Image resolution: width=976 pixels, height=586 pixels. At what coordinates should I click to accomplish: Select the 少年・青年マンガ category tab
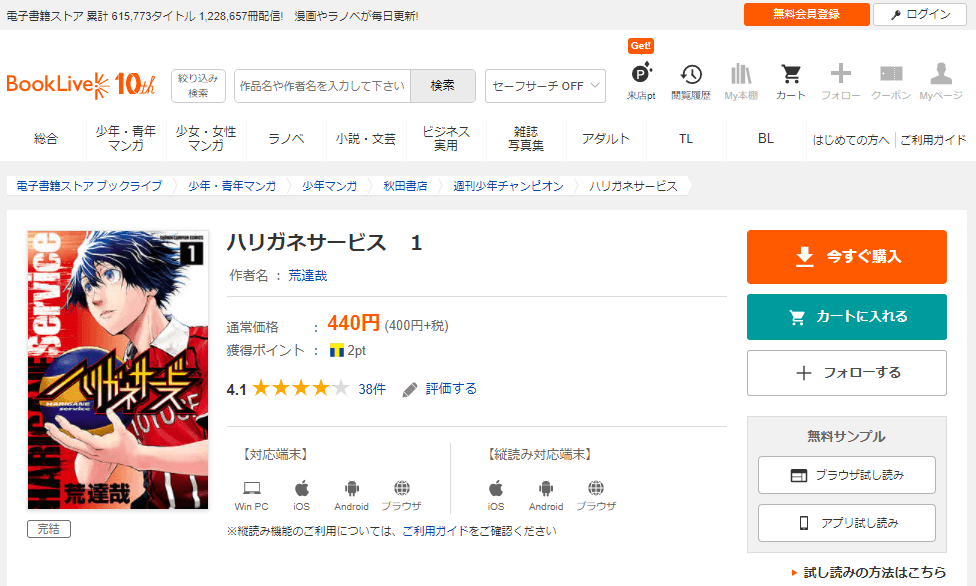126,139
